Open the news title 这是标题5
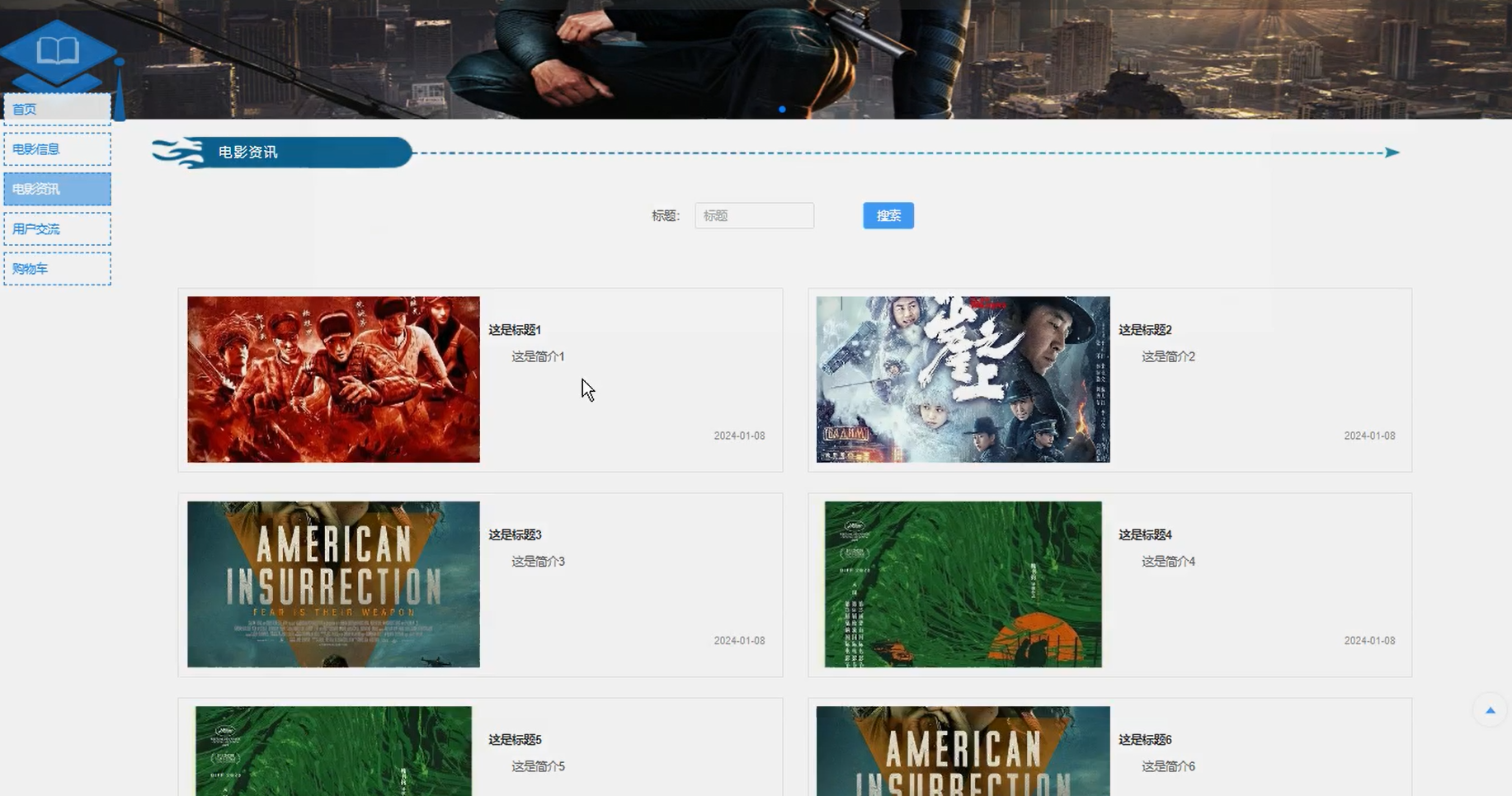The height and width of the screenshot is (796, 1512). click(x=515, y=740)
